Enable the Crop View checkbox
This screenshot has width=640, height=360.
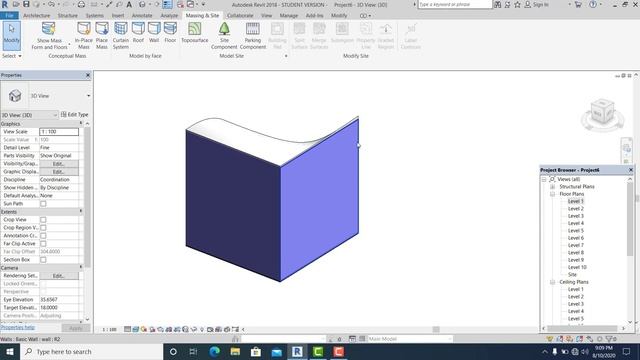pos(43,220)
